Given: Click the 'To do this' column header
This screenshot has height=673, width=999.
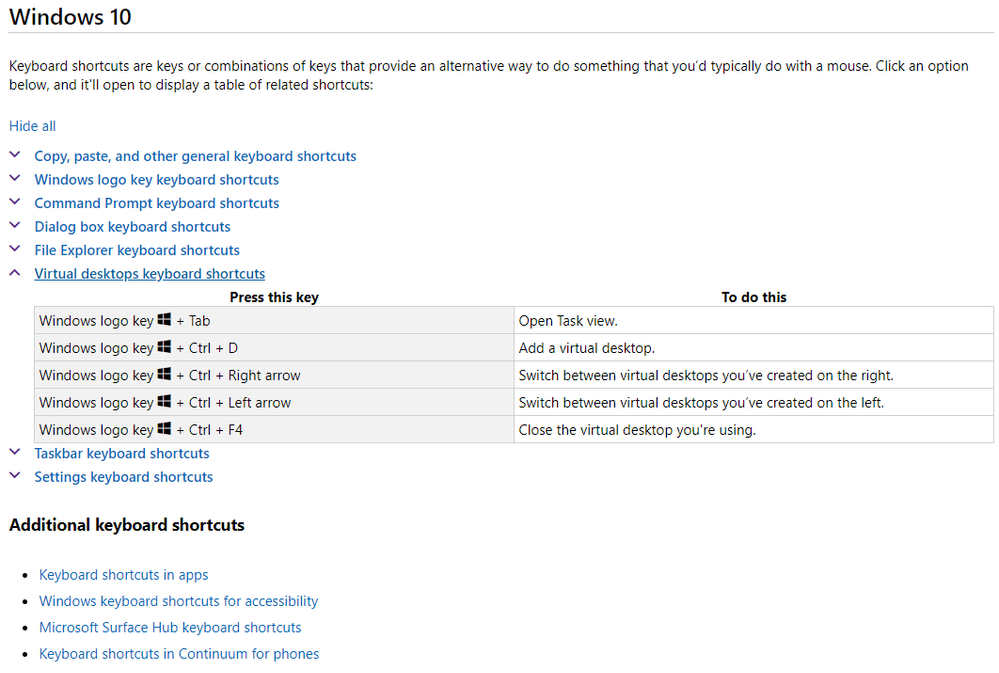Looking at the screenshot, I should (x=754, y=297).
